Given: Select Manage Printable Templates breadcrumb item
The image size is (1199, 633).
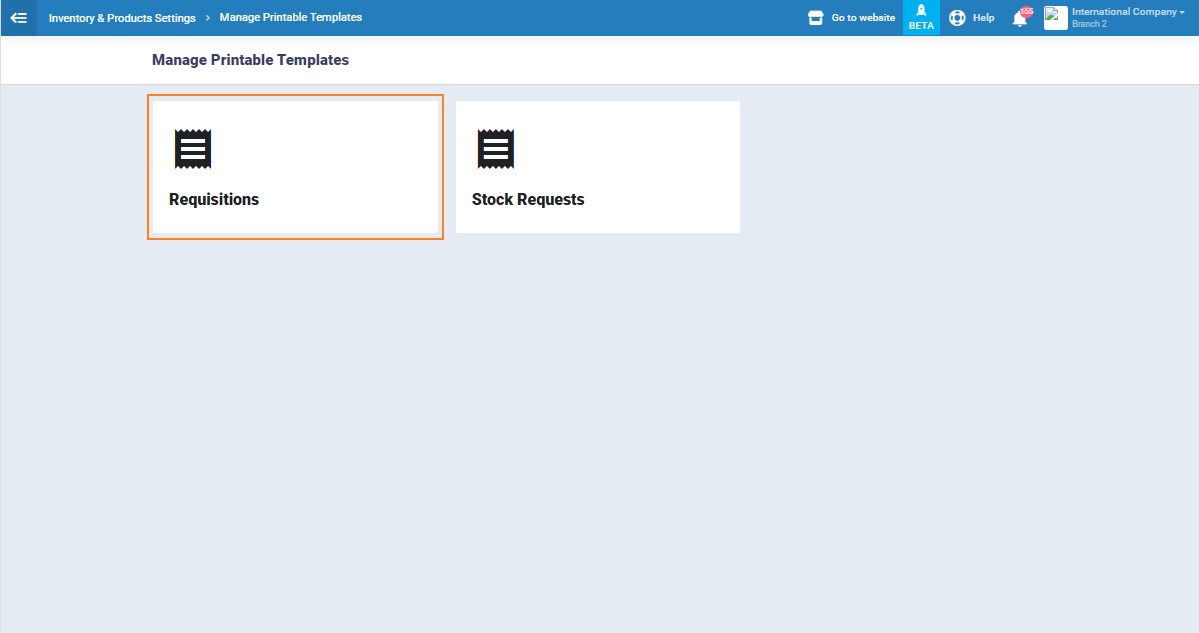Looking at the screenshot, I should pos(290,18).
